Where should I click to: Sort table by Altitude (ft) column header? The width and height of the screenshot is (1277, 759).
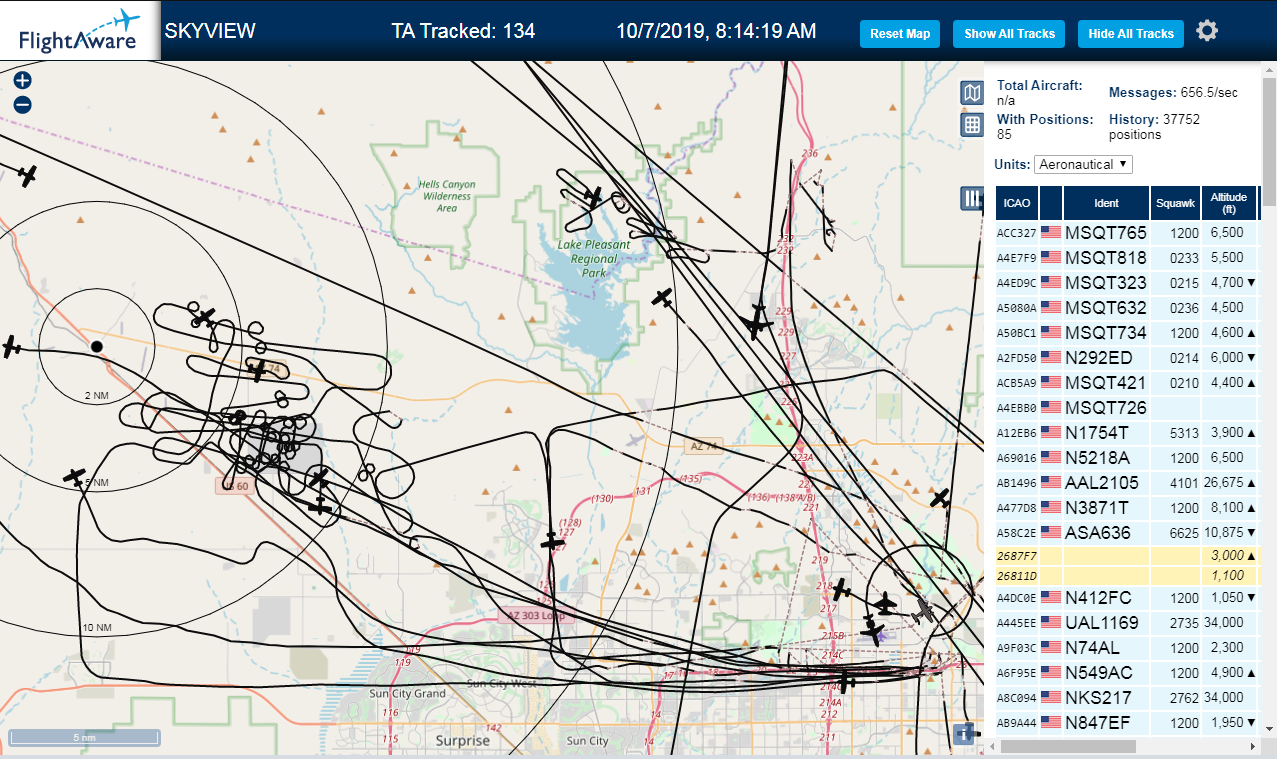[x=1229, y=203]
